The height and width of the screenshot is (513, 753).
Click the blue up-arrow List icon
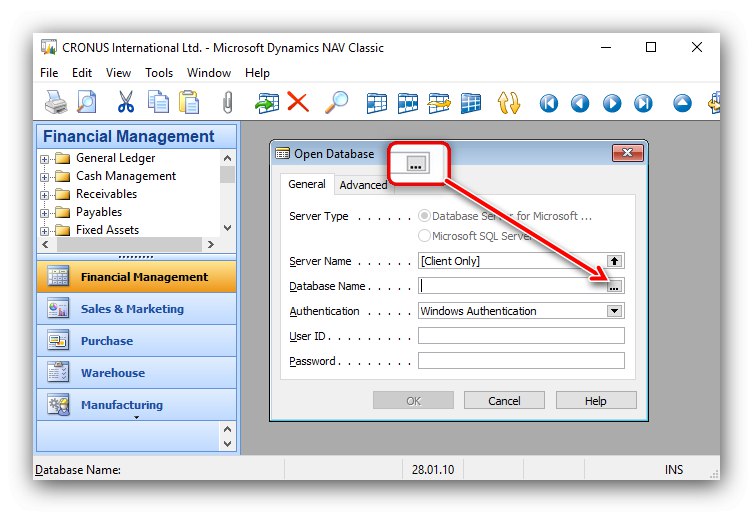click(682, 103)
